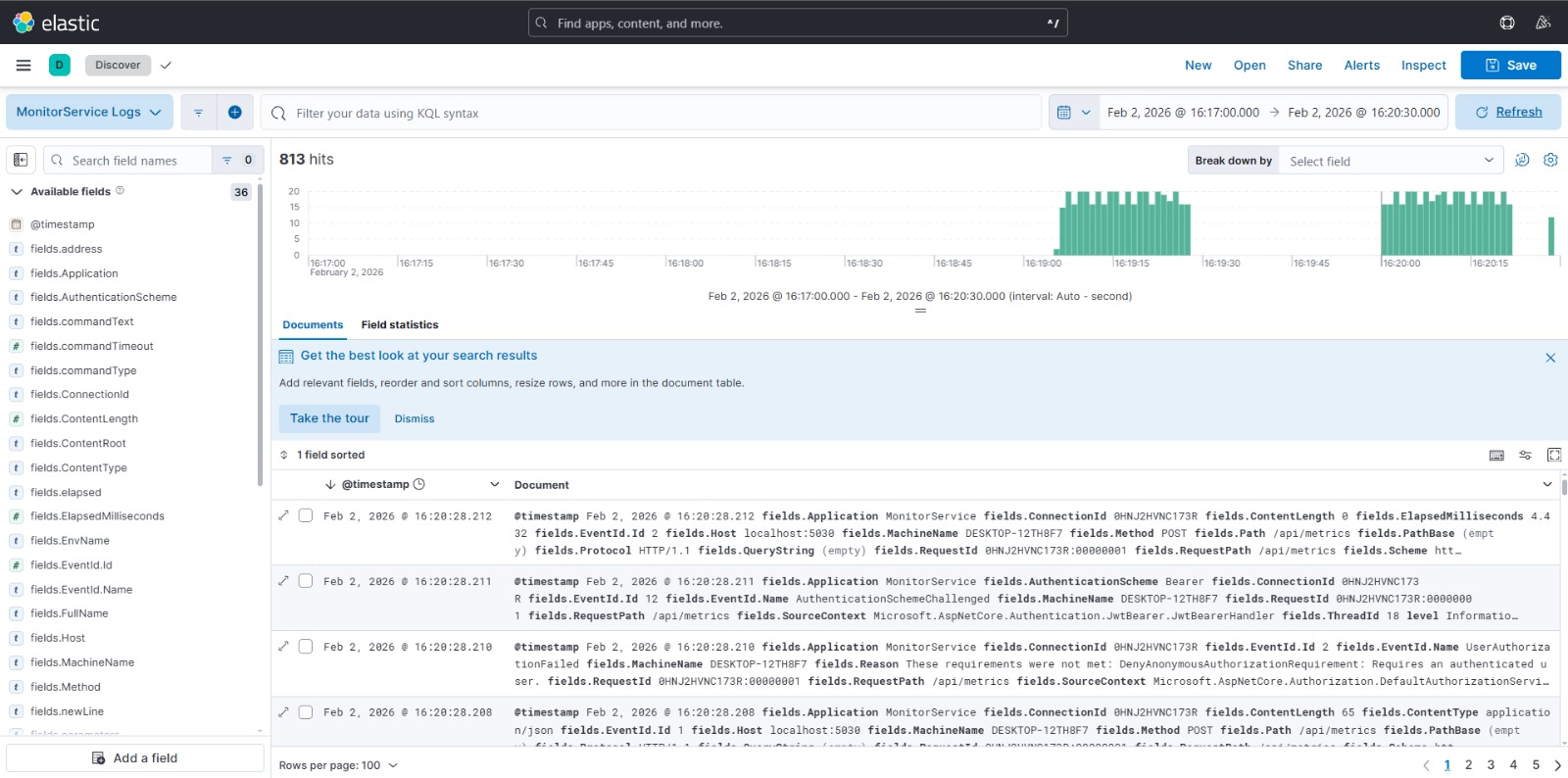
Task: Start the Take the tour button
Action: (x=329, y=418)
